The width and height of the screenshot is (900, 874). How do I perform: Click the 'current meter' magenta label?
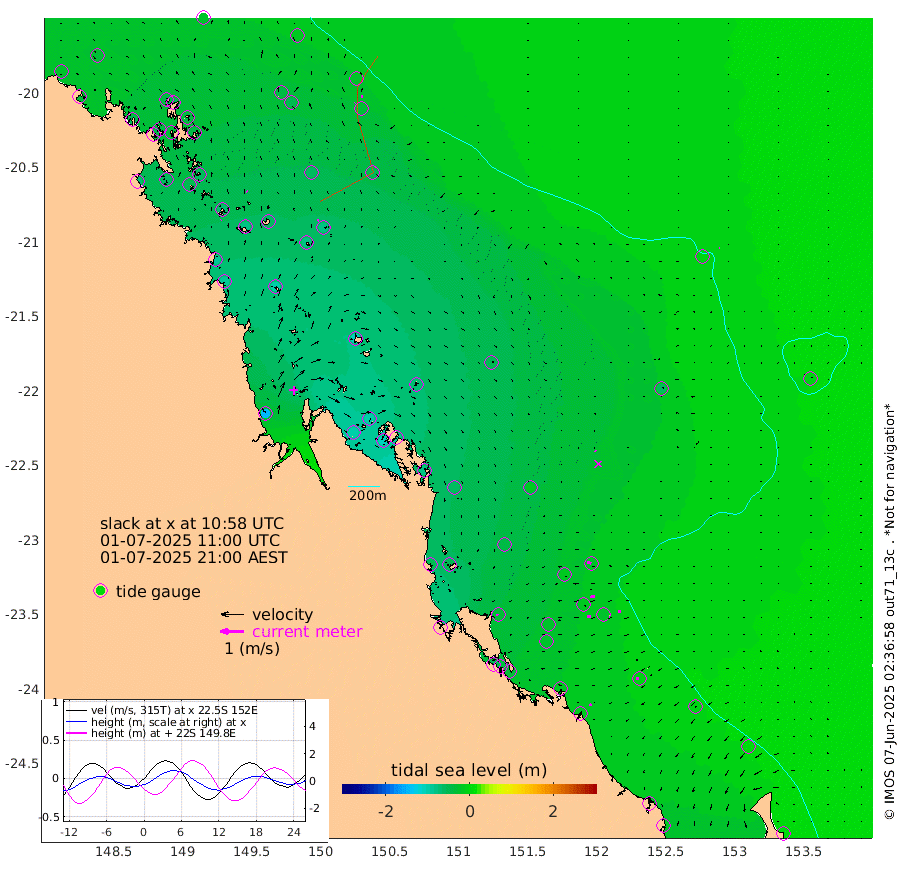(307, 632)
